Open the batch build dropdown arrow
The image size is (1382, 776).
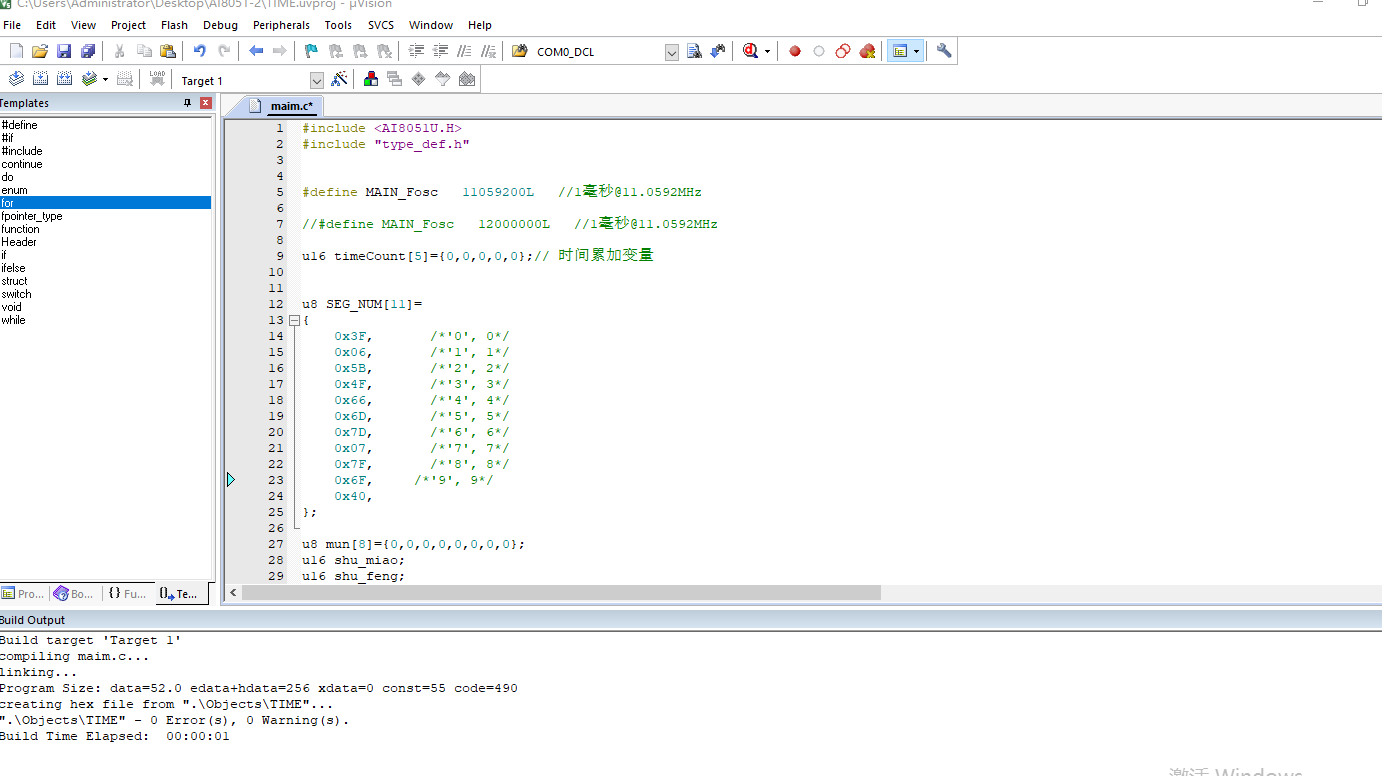coord(105,79)
